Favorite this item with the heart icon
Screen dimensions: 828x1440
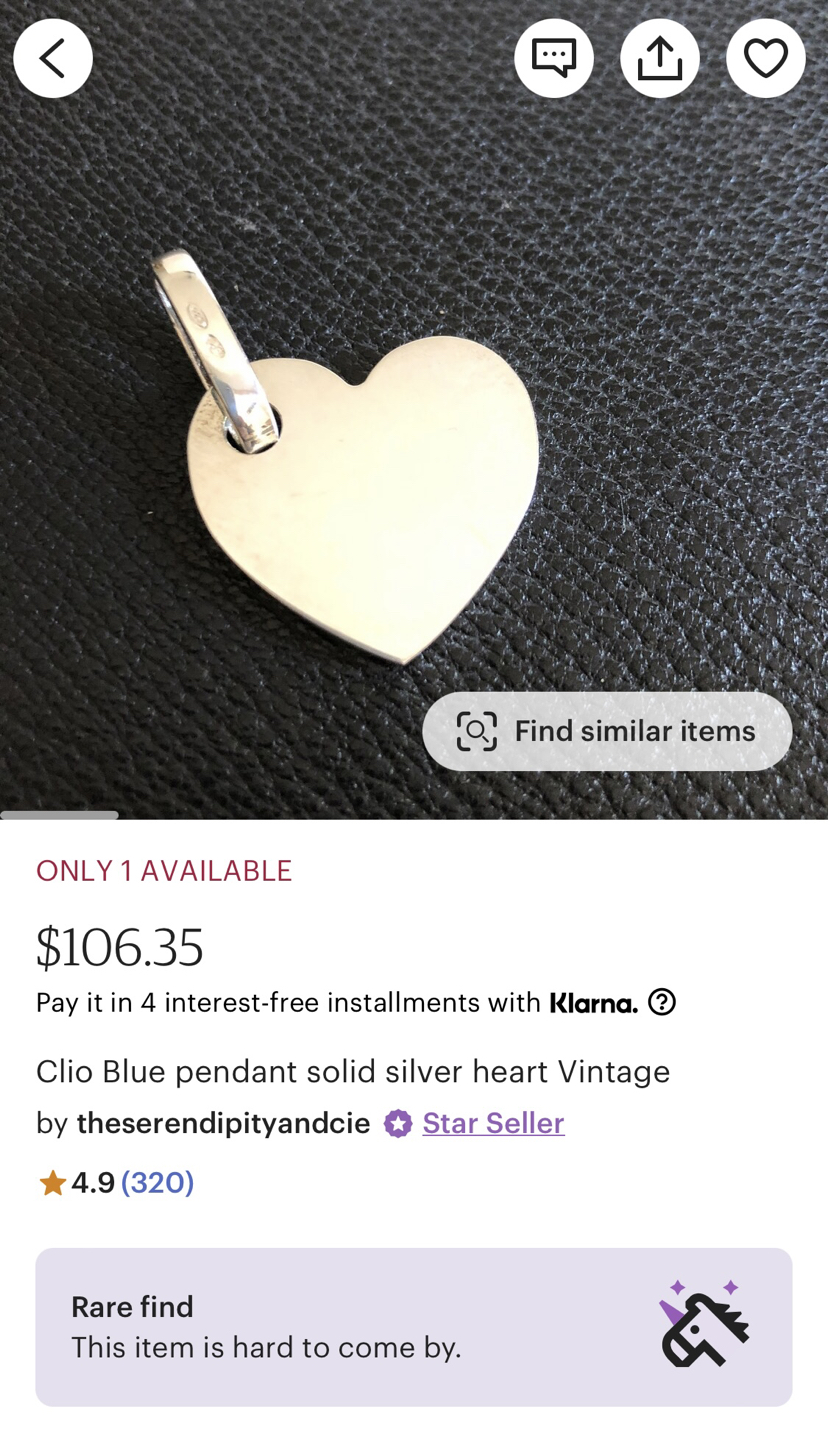(765, 58)
